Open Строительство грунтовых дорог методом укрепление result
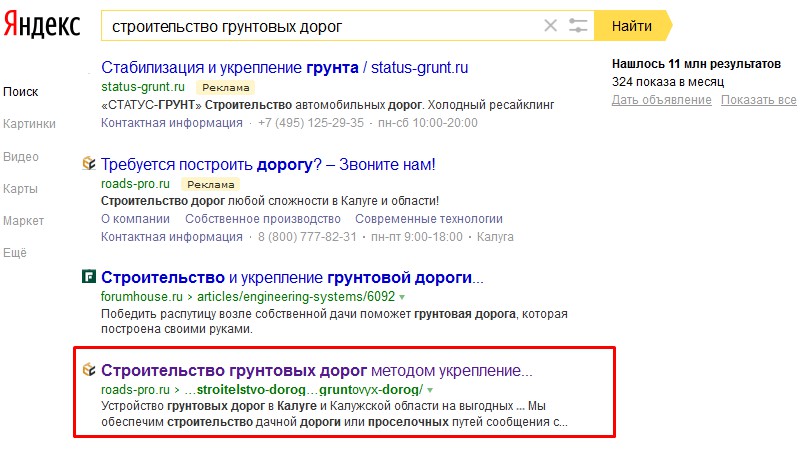Image resolution: width=800 pixels, height=452 pixels. point(317,370)
